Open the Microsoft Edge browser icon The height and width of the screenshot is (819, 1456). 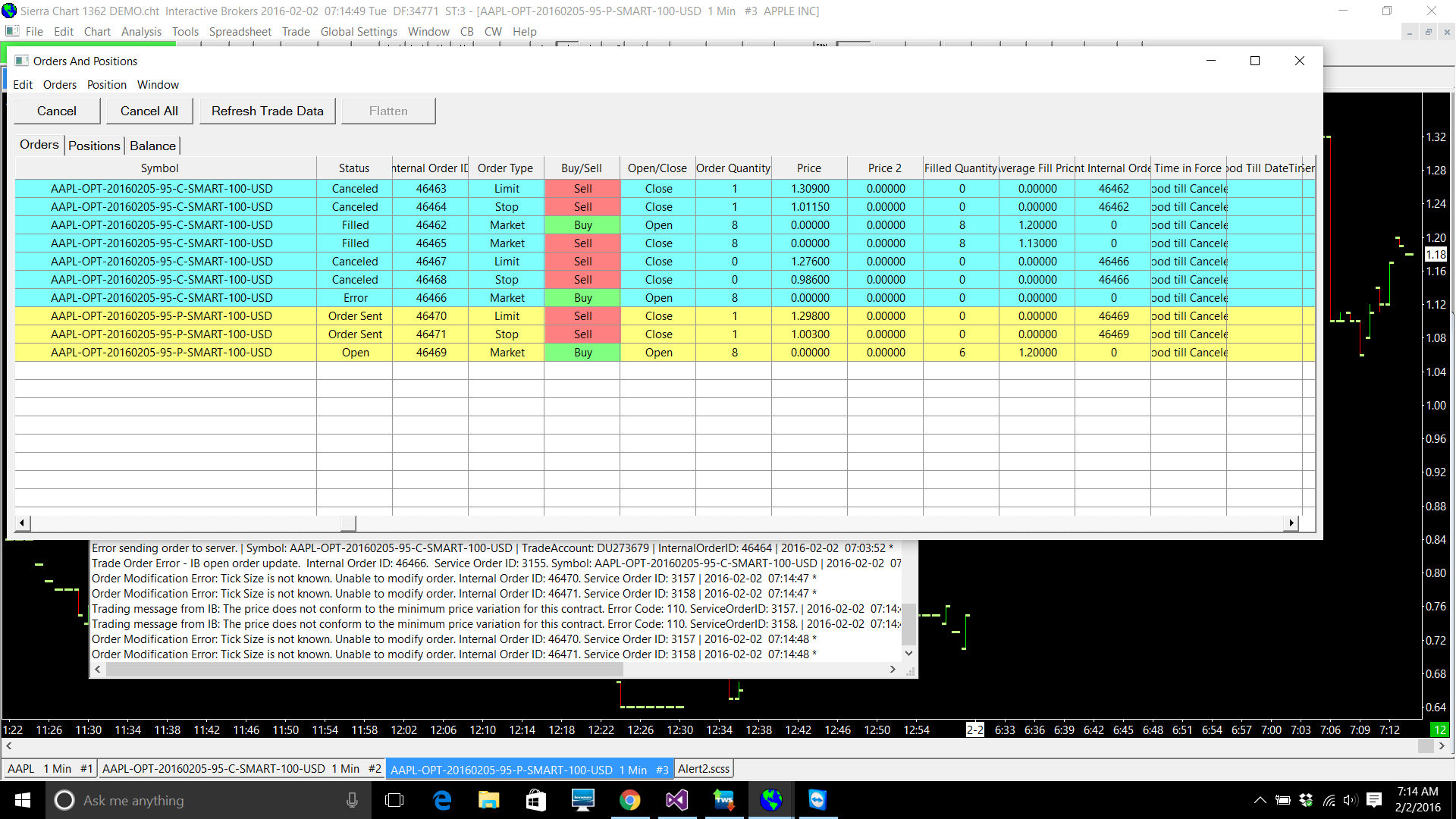442,800
